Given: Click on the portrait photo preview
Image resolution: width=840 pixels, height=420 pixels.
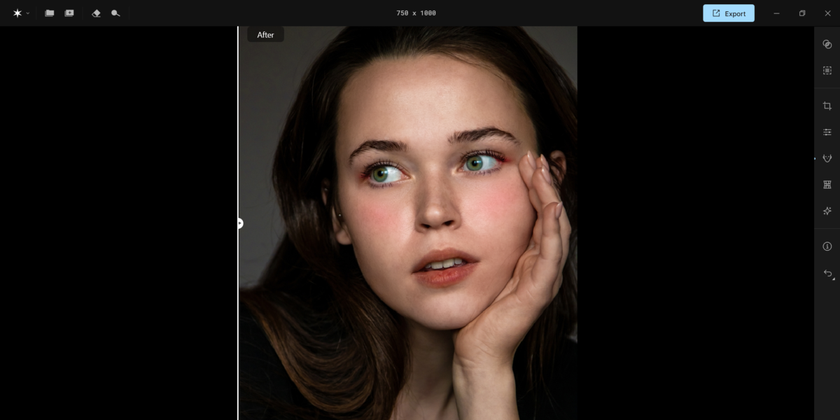Looking at the screenshot, I should coord(408,223).
